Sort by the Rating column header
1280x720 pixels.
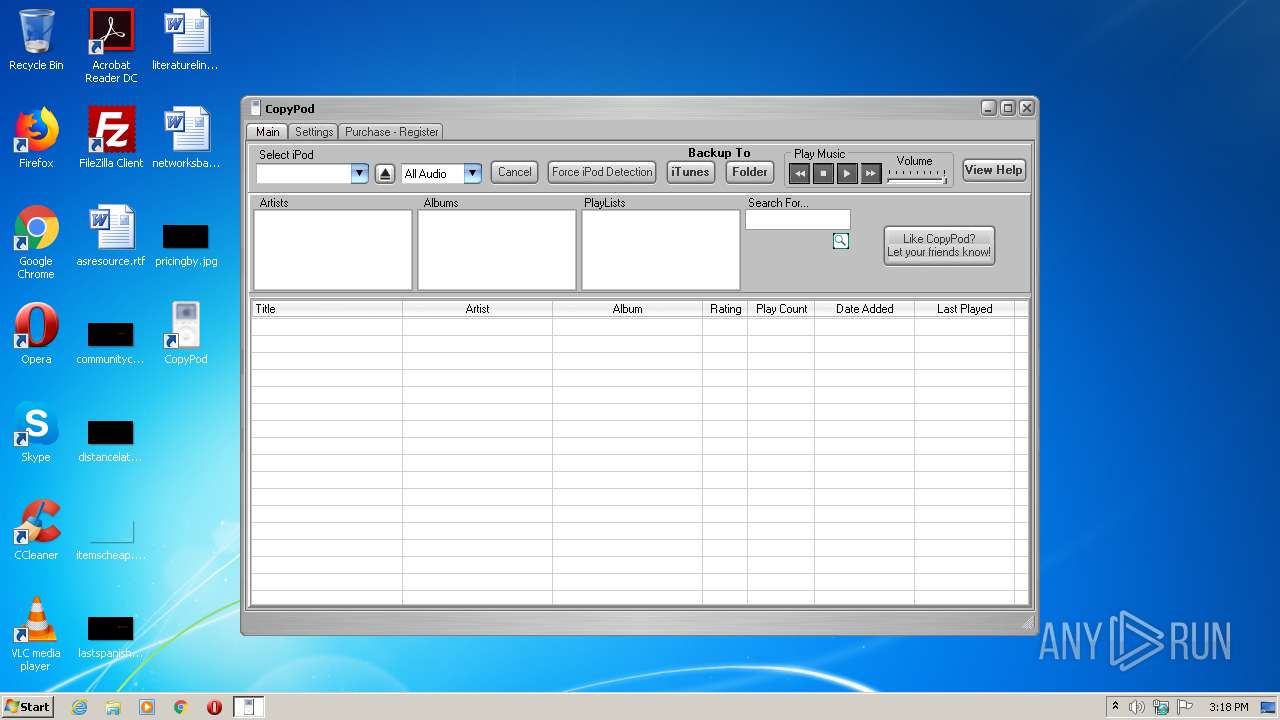click(725, 309)
